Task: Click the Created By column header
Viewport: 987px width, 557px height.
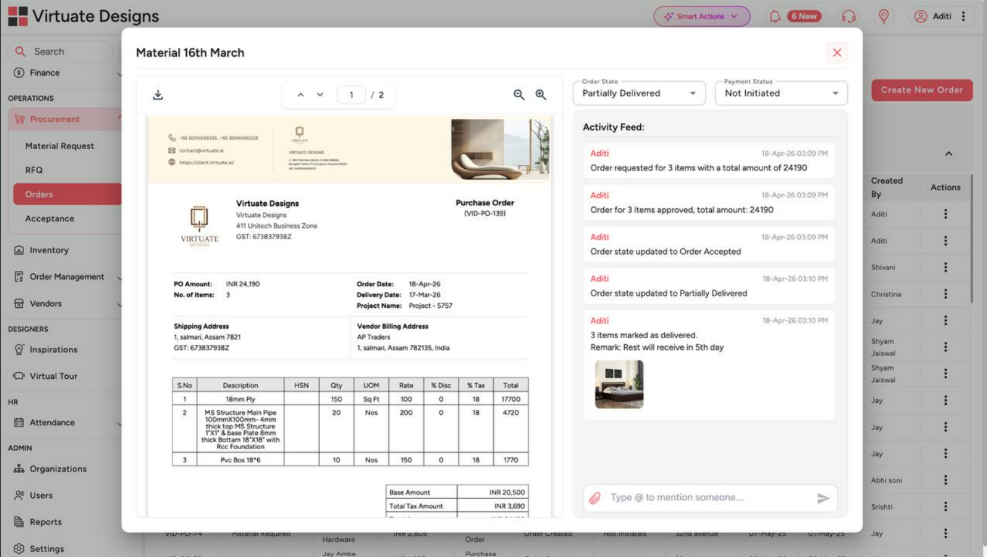Action: pos(886,188)
